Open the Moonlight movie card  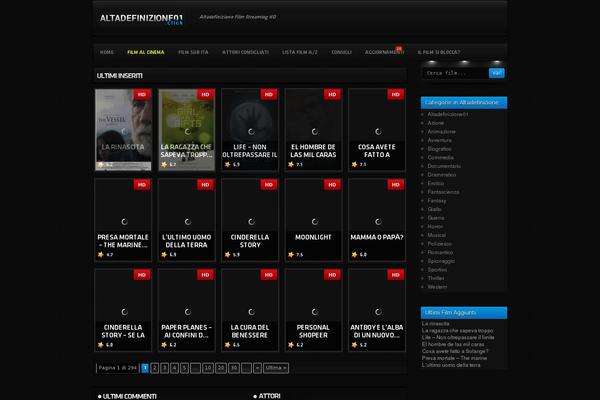(x=313, y=220)
